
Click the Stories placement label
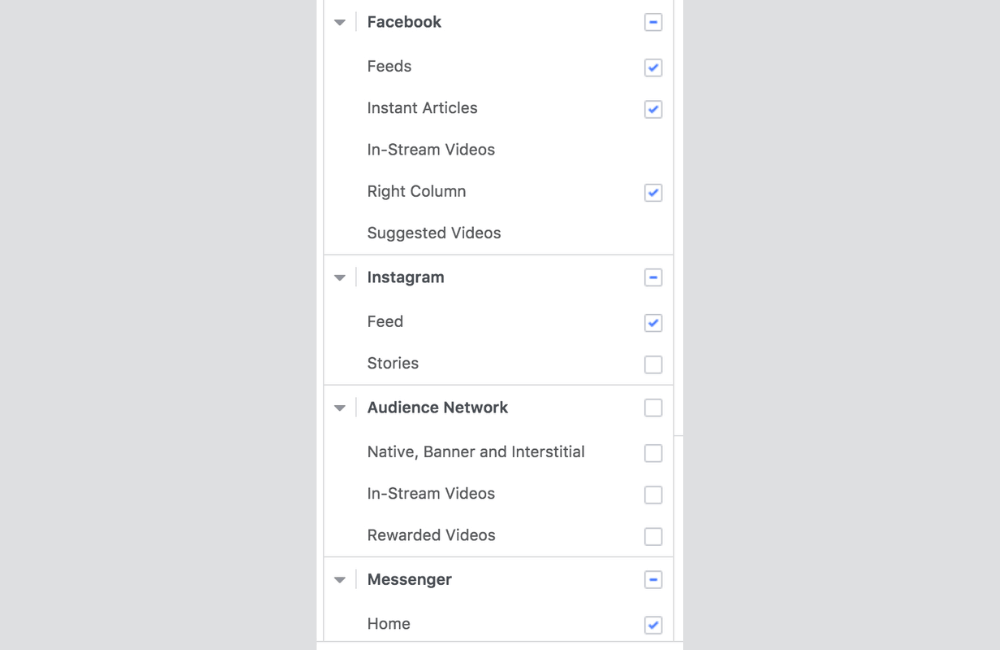pyautogui.click(x=393, y=363)
